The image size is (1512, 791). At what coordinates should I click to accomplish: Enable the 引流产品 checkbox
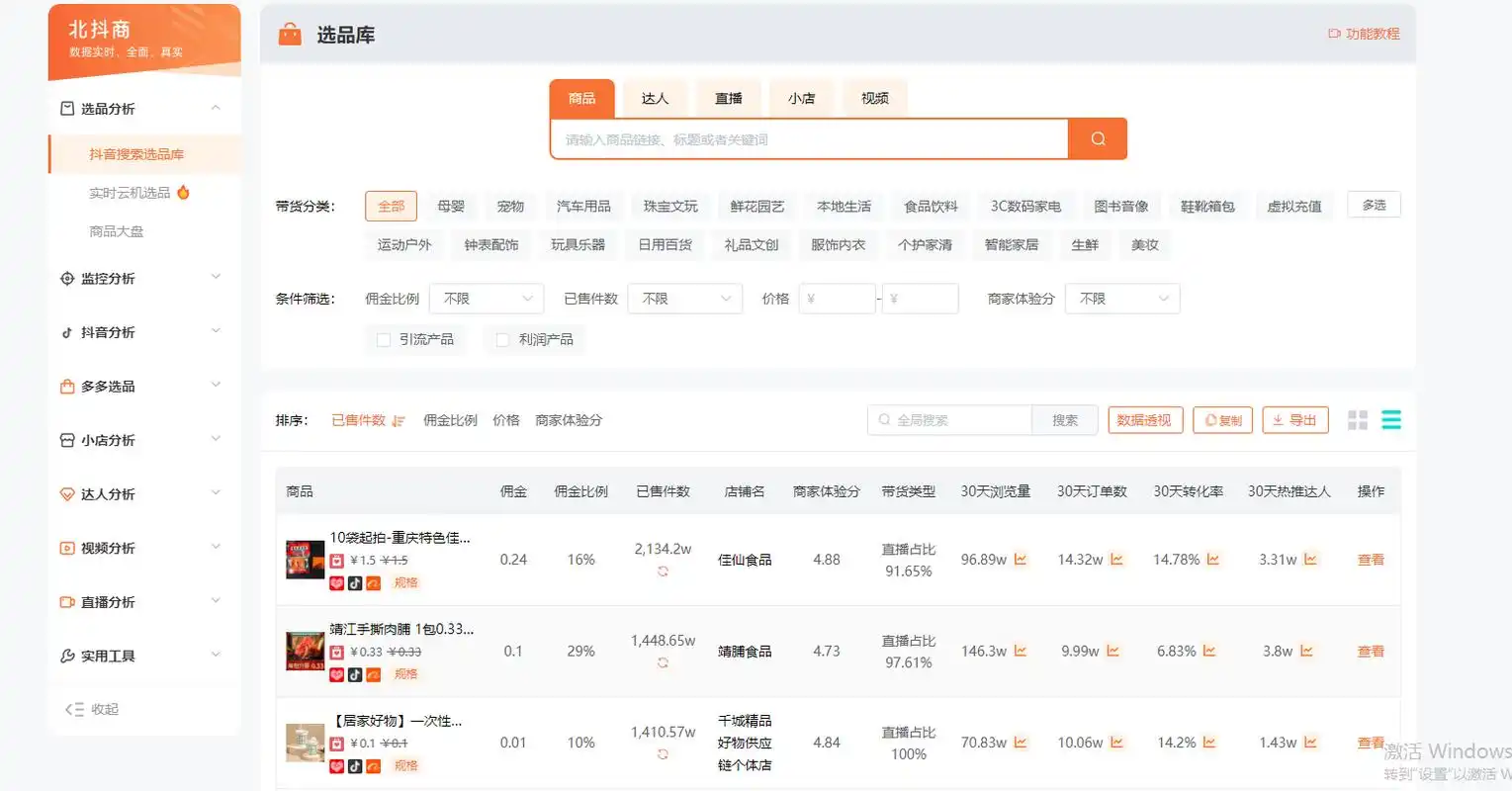click(x=383, y=339)
